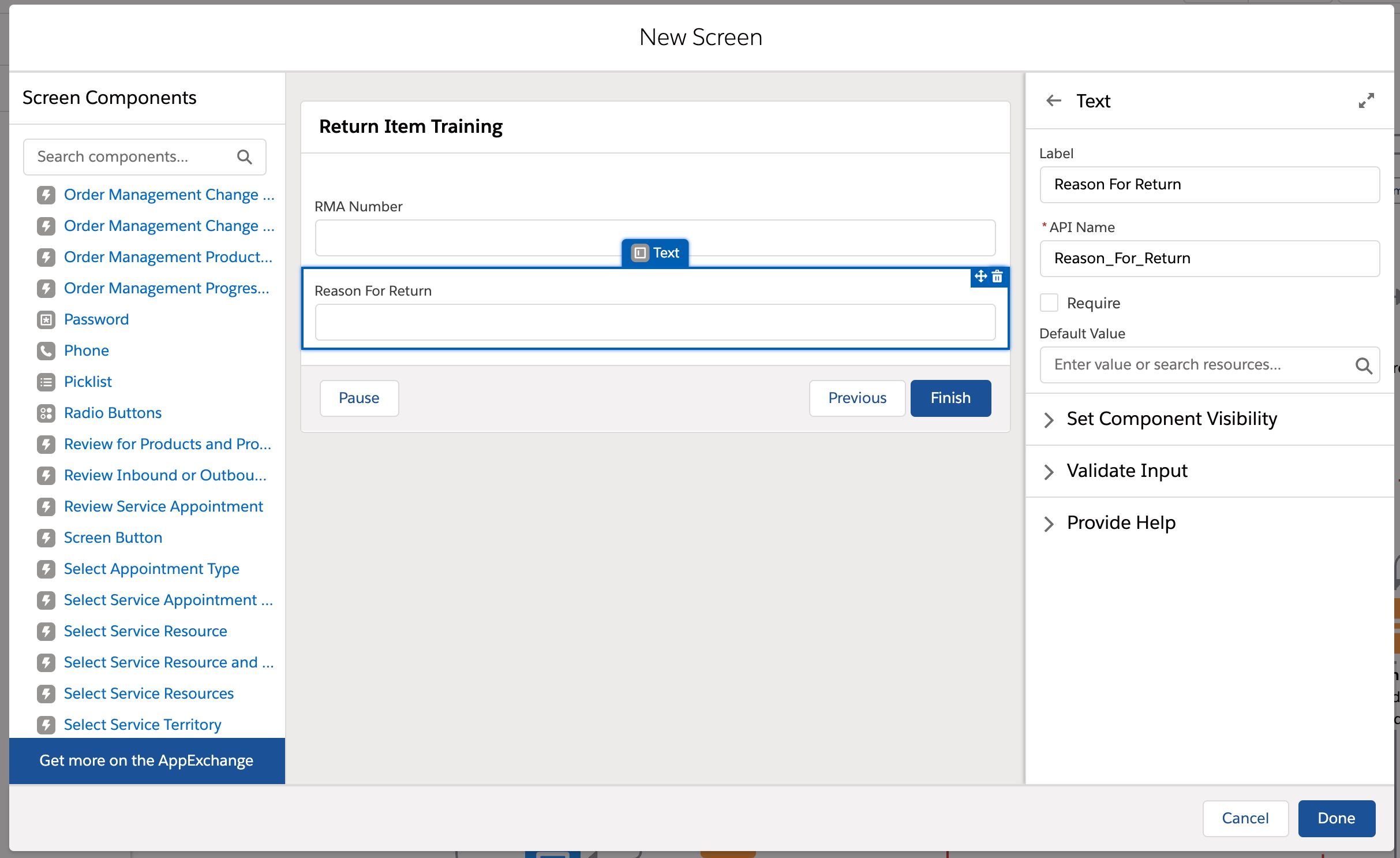Click the API Name input field
This screenshot has height=858, width=1400.
pos(1209,258)
